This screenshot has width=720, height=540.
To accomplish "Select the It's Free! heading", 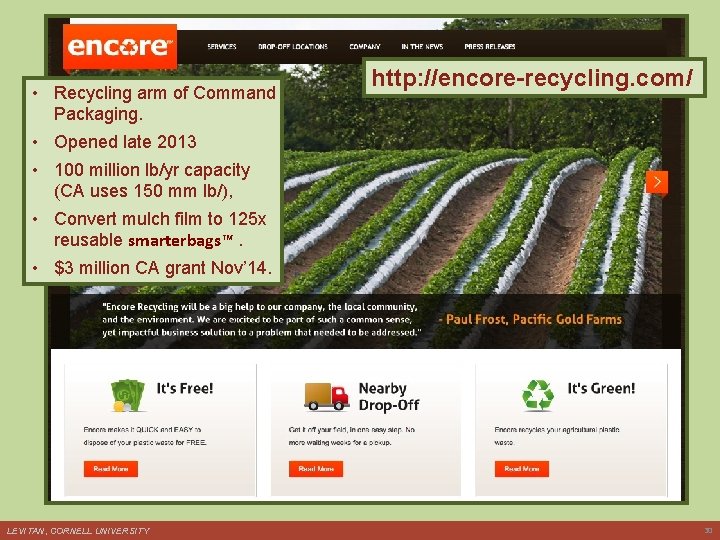I will [185, 388].
